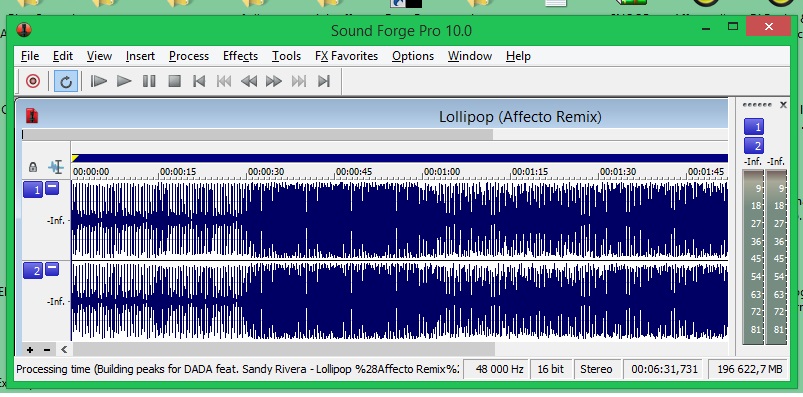Click the Play button
Viewport: 803px width, 397px height.
124,81
